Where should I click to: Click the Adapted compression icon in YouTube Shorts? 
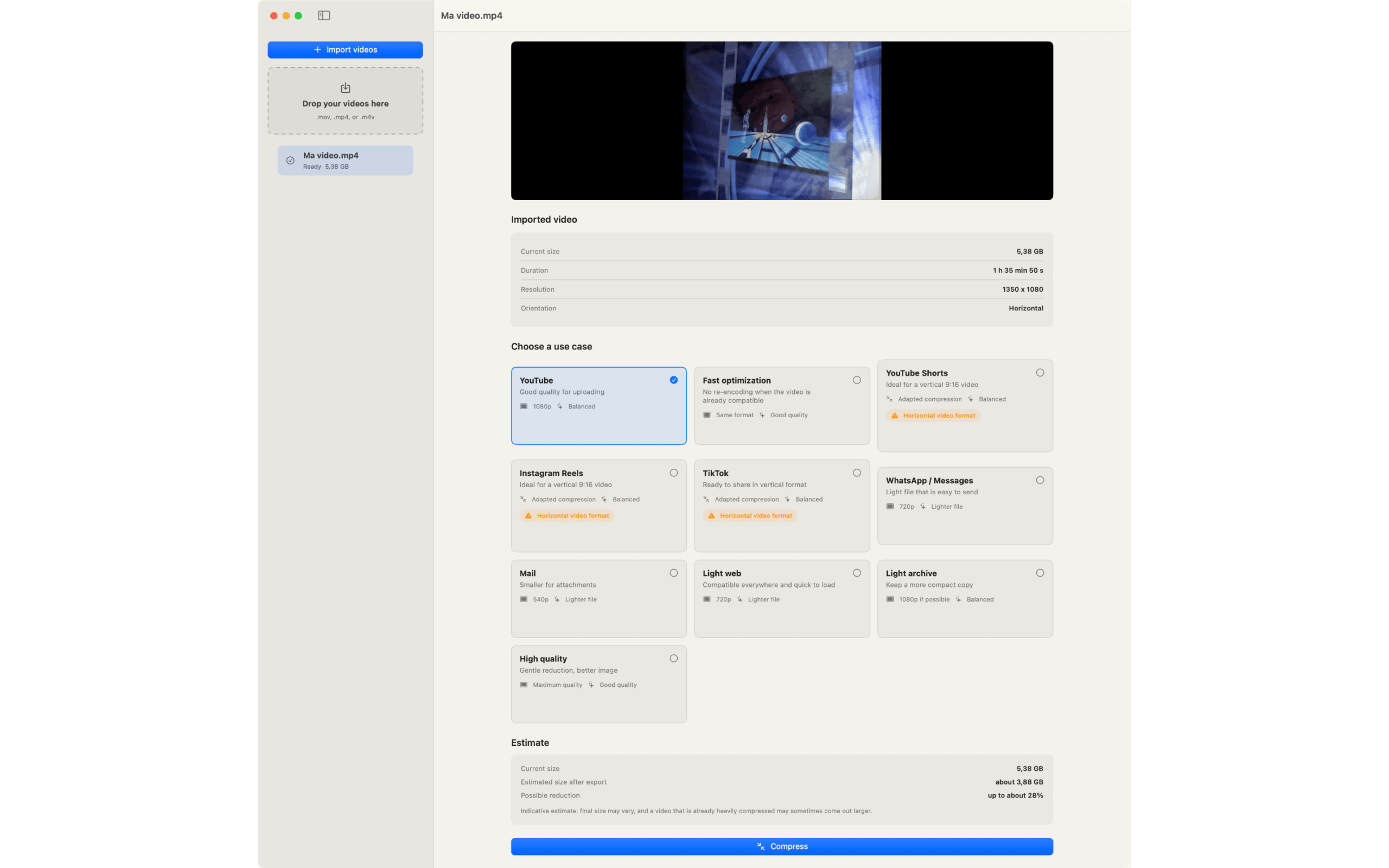(890, 399)
